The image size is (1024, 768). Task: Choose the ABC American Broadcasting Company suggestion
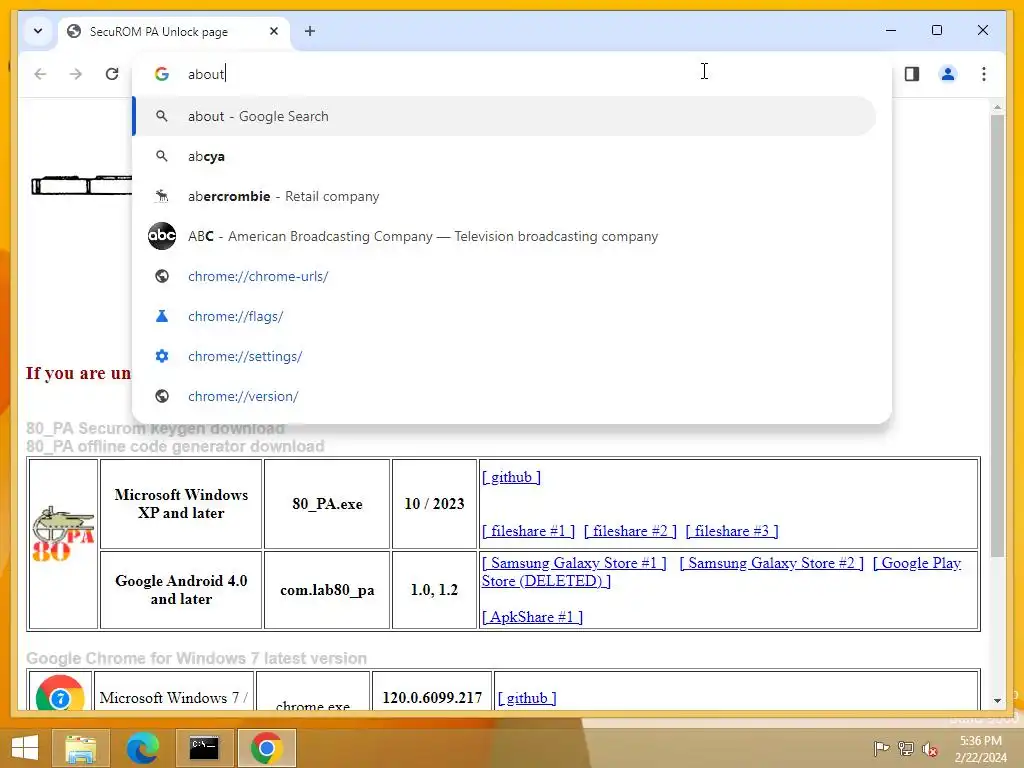click(x=505, y=236)
